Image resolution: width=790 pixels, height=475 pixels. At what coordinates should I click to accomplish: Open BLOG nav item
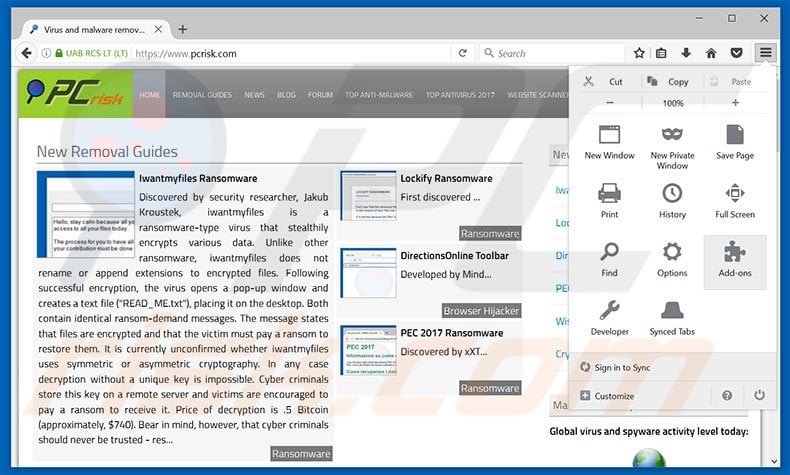coord(286,95)
